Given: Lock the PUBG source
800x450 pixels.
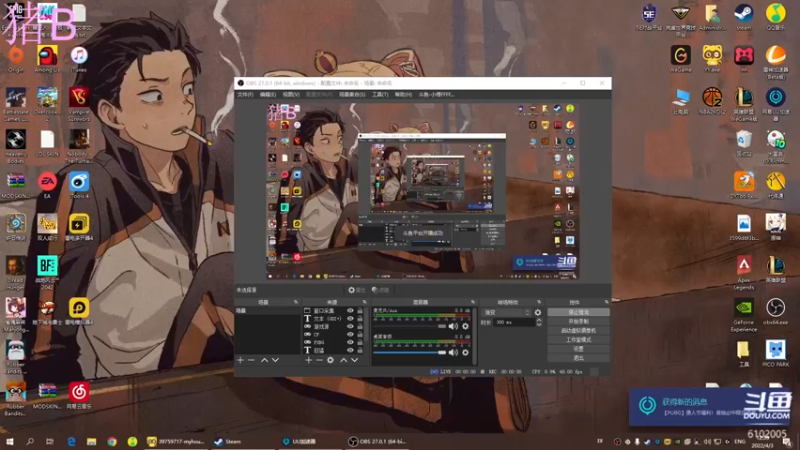Looking at the screenshot, I should point(360,342).
